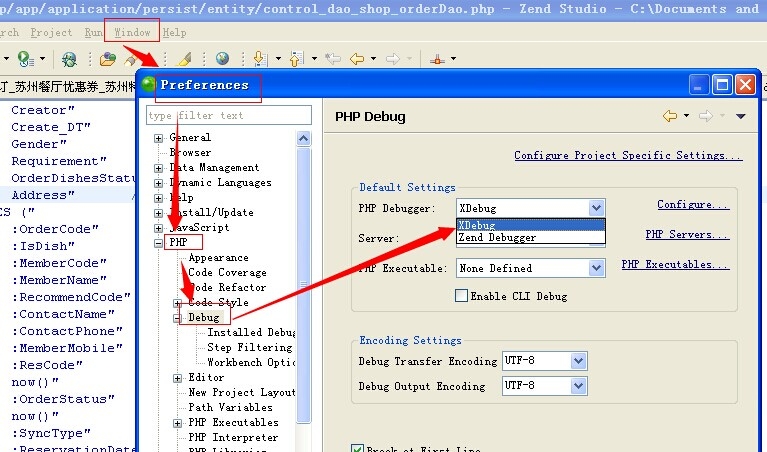Viewport: 767px width, 452px height.
Task: Open the Help menu
Action: point(174,32)
